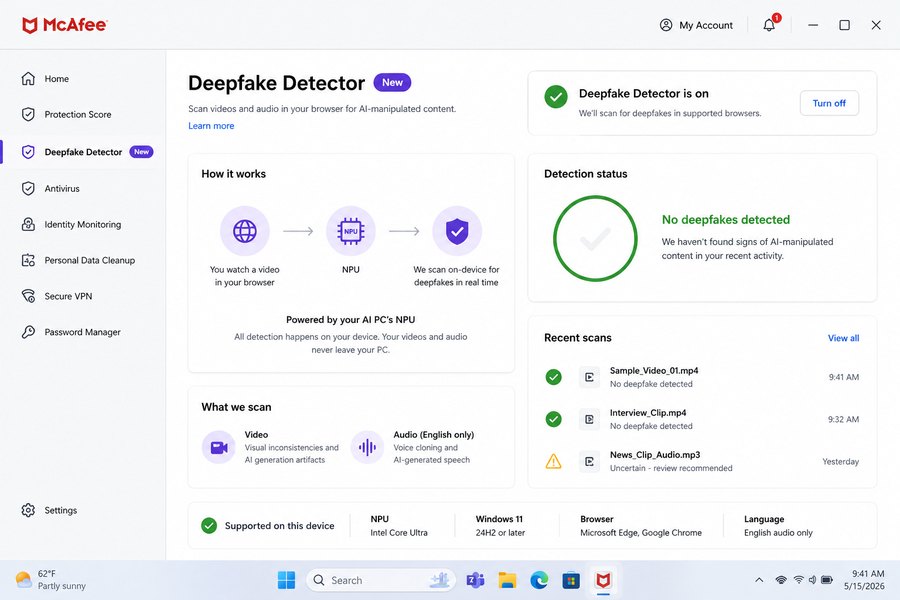Click 'Powered by your AI PC's NPU'

pyautogui.click(x=351, y=320)
